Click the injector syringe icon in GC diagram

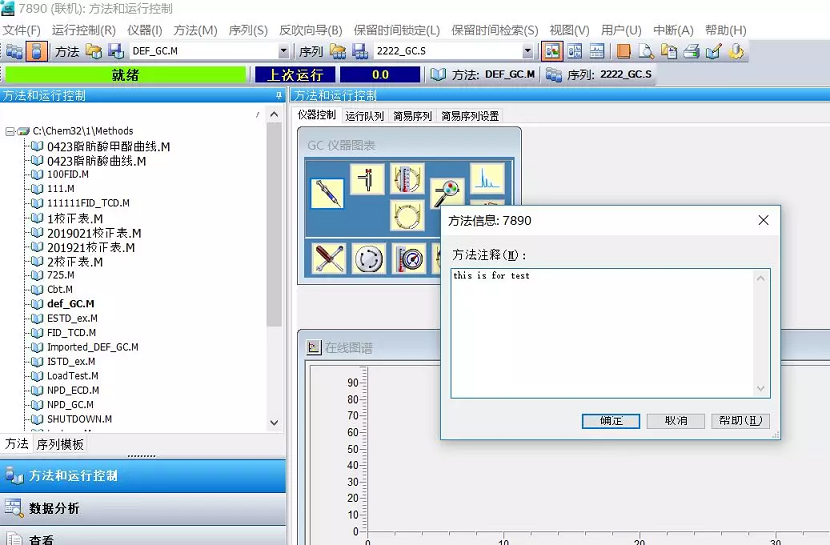pyautogui.click(x=327, y=193)
